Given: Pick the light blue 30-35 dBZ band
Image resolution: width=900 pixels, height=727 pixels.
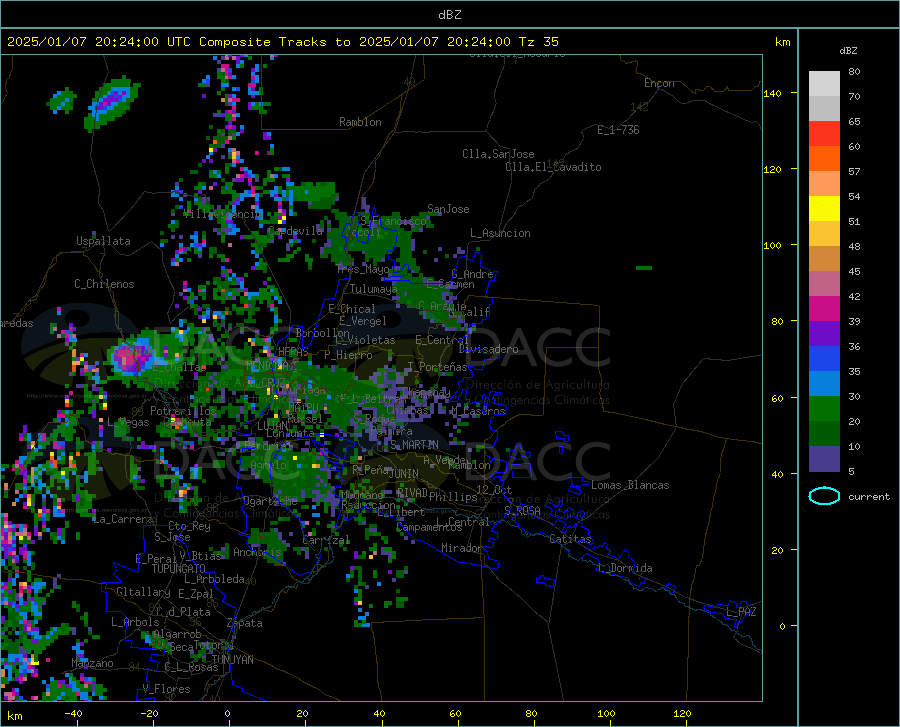Looking at the screenshot, I should coord(824,383).
